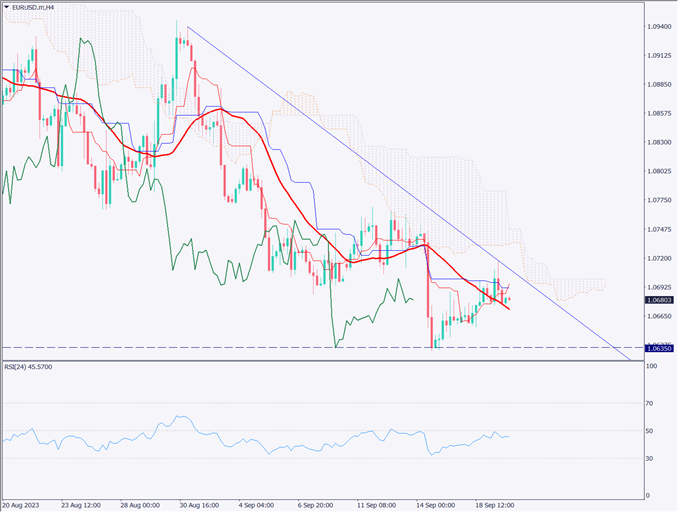678x512 pixels.
Task: Click the 1.06350 horizontal level price tag
Action: click(659, 348)
